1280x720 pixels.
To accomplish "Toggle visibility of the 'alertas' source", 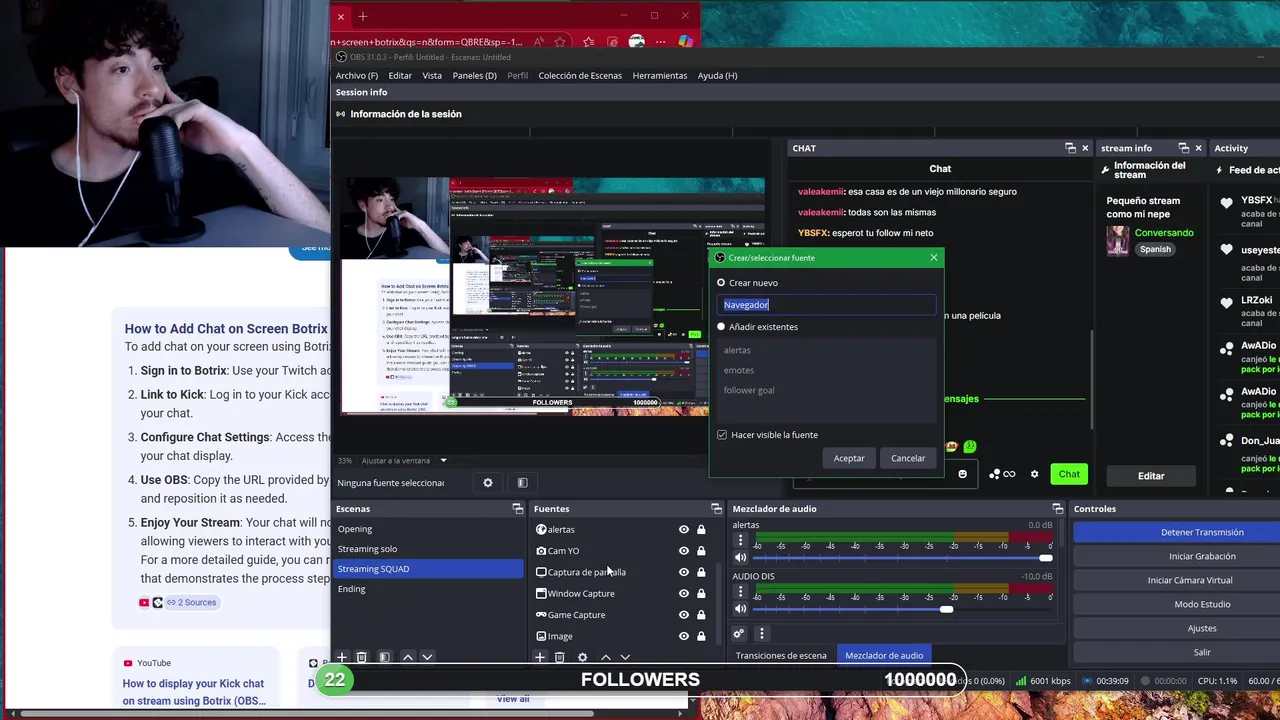I will [684, 530].
